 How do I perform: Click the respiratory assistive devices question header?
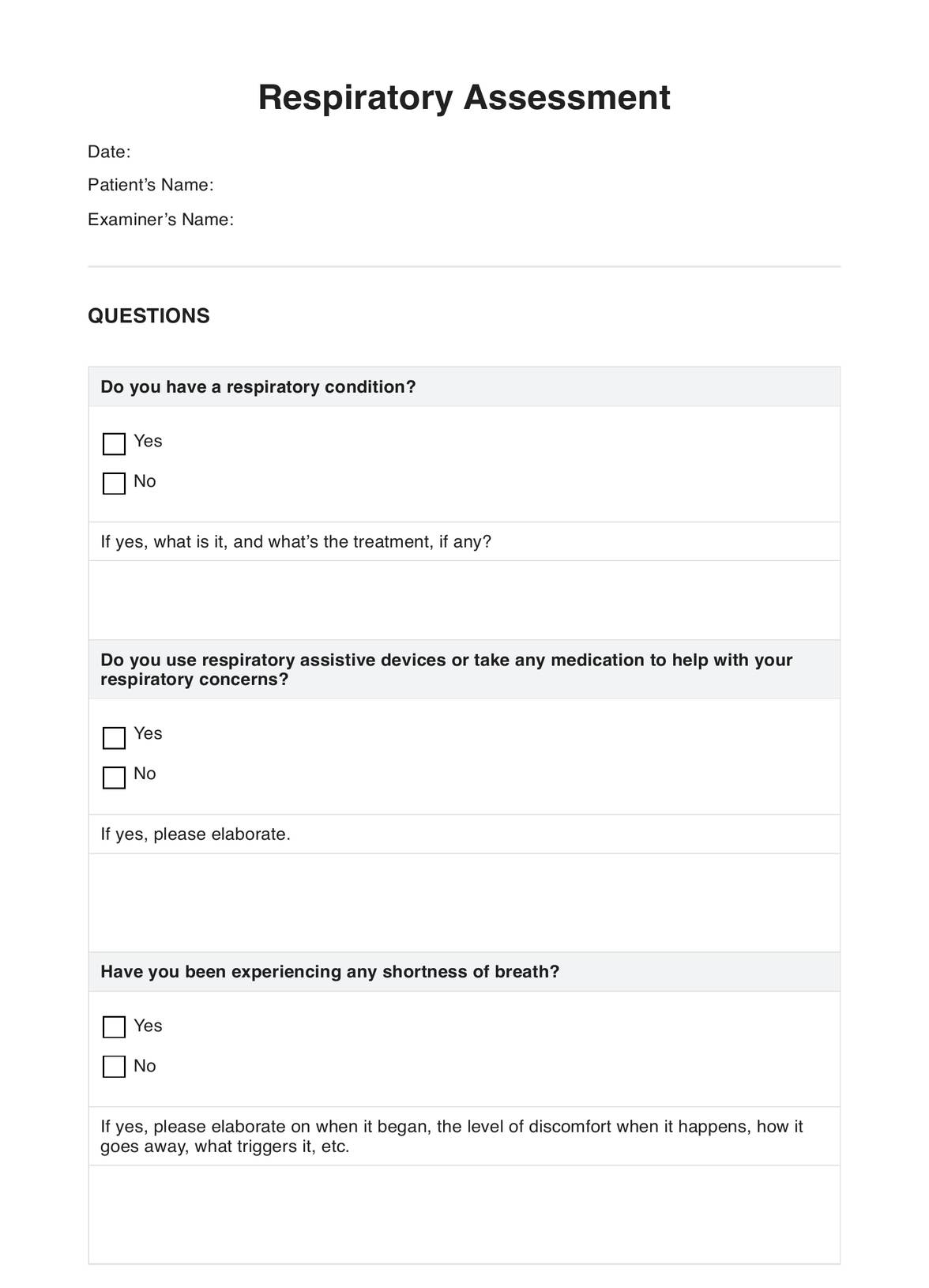pyautogui.click(x=446, y=669)
